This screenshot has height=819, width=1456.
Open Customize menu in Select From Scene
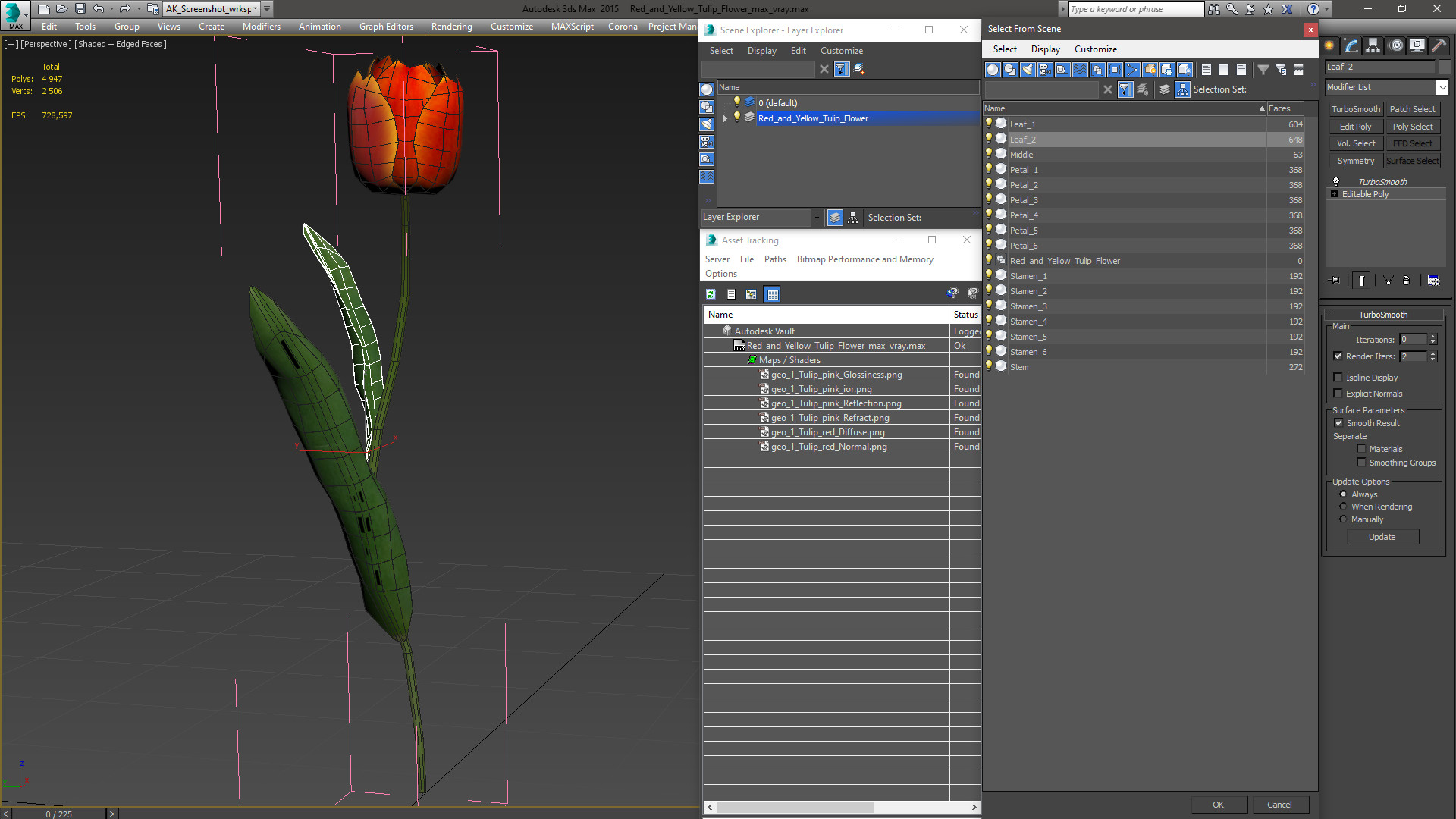point(1095,49)
